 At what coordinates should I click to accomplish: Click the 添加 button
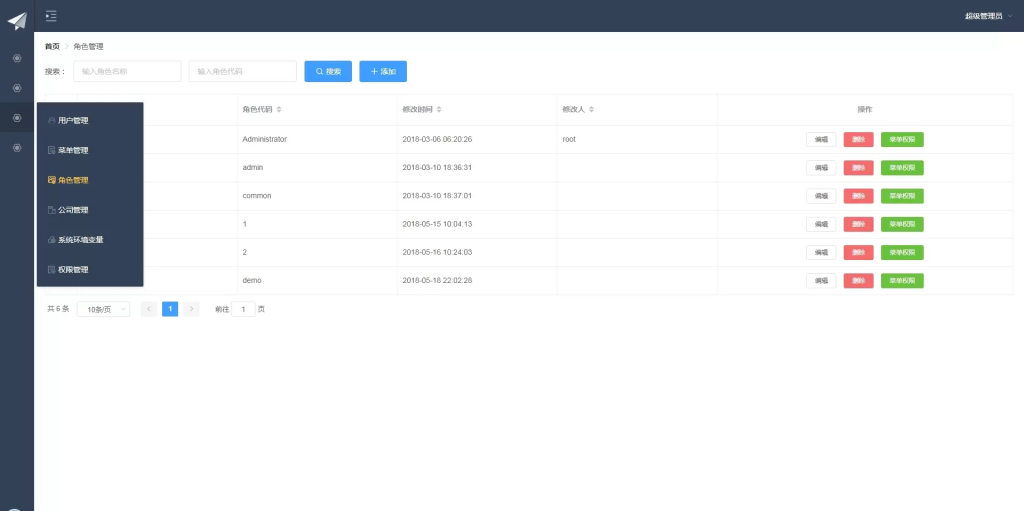tap(383, 71)
